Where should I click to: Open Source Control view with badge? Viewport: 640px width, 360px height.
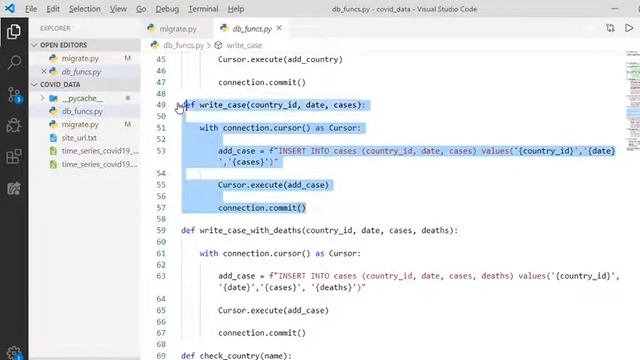(14, 95)
